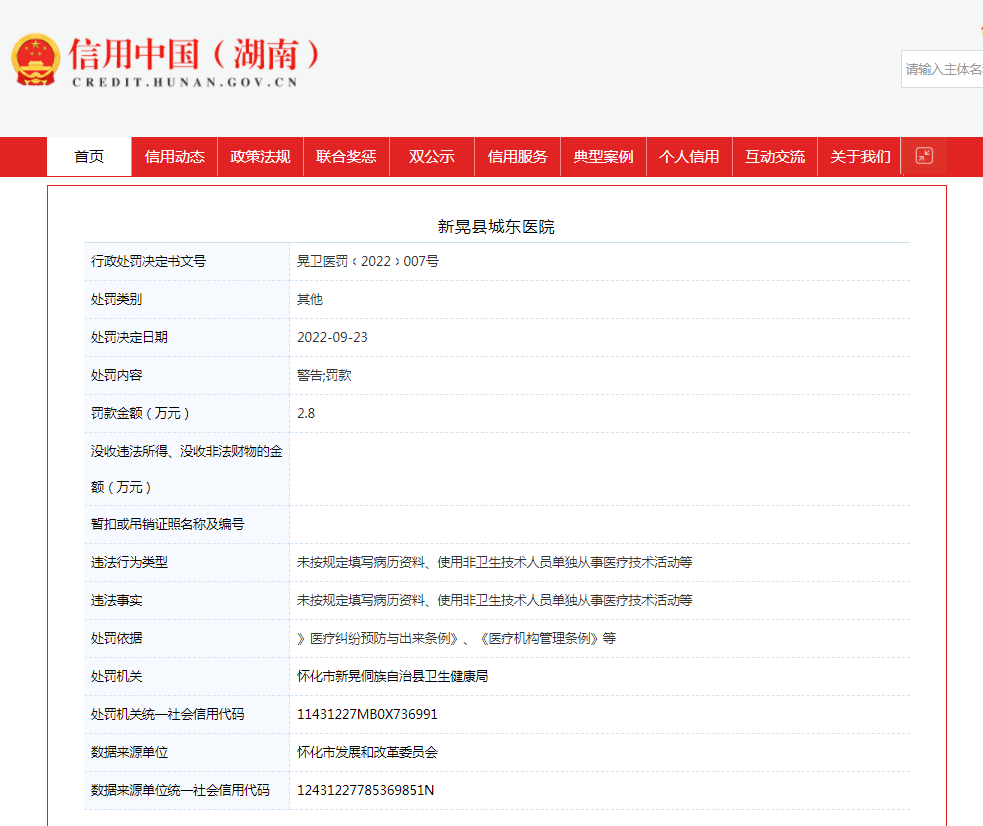Image resolution: width=983 pixels, height=826 pixels.
Task: Navigate to 信用服务
Action: (x=517, y=157)
